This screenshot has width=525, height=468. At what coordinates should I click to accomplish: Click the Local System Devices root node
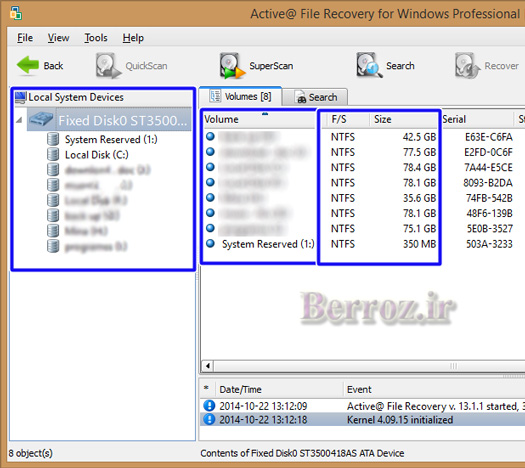(x=76, y=97)
